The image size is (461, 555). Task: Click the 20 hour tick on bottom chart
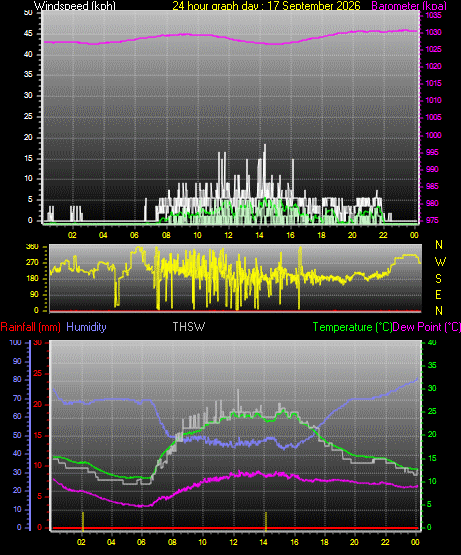354,542
